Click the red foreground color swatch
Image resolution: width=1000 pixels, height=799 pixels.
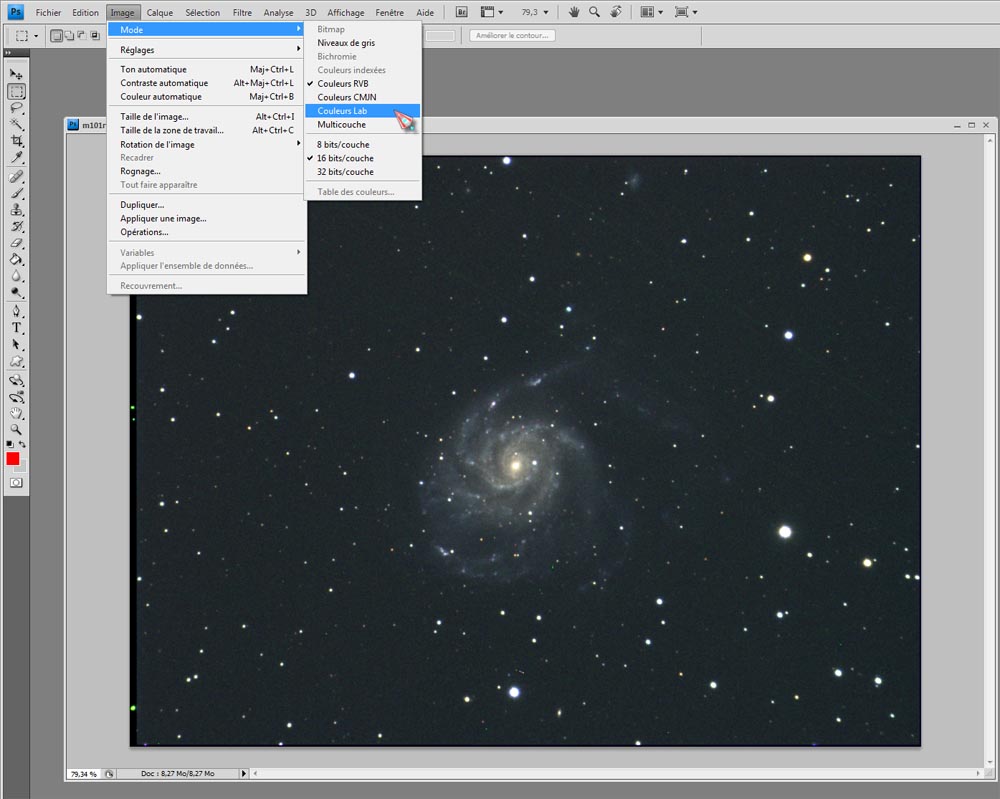point(13,459)
